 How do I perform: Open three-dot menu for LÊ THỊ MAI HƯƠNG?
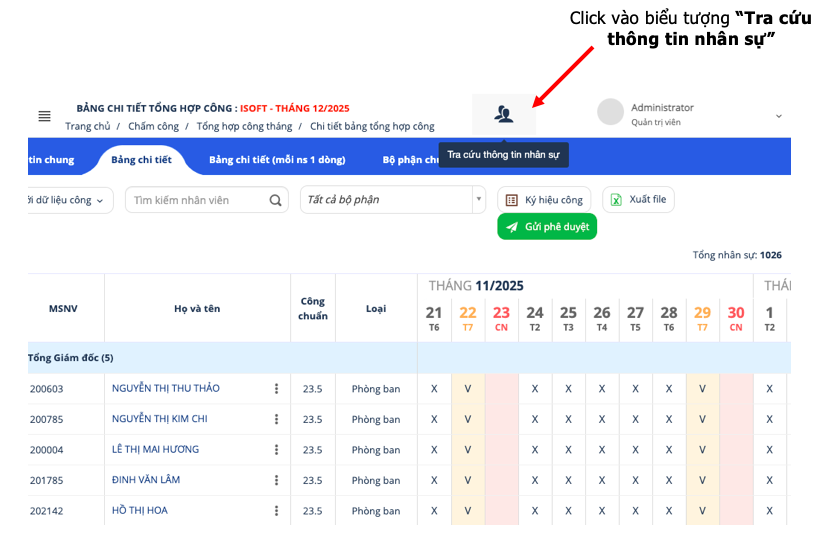[277, 450]
